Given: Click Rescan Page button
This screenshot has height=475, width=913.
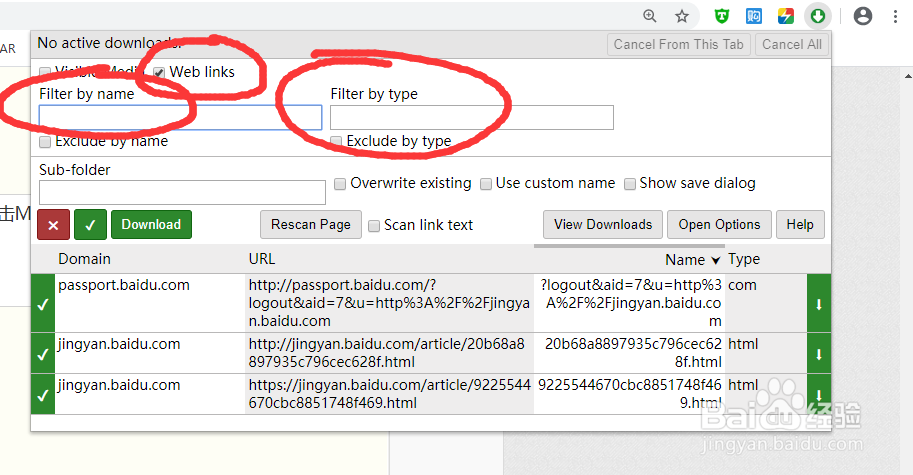Looking at the screenshot, I should (x=311, y=225).
